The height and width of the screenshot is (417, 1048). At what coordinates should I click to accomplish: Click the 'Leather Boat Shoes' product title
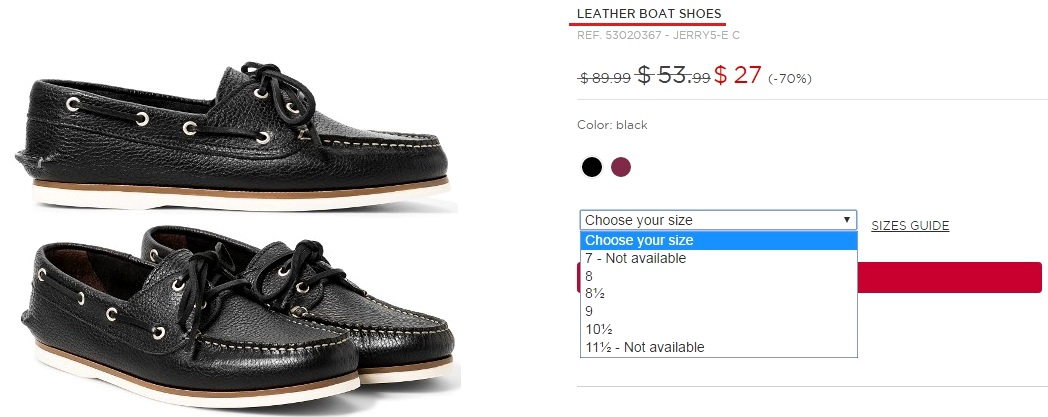649,14
